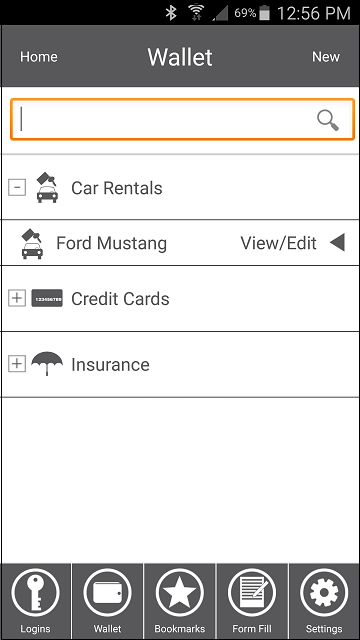The image size is (360, 640).
Task: Select the Ford Mustang entry
Action: pos(180,243)
